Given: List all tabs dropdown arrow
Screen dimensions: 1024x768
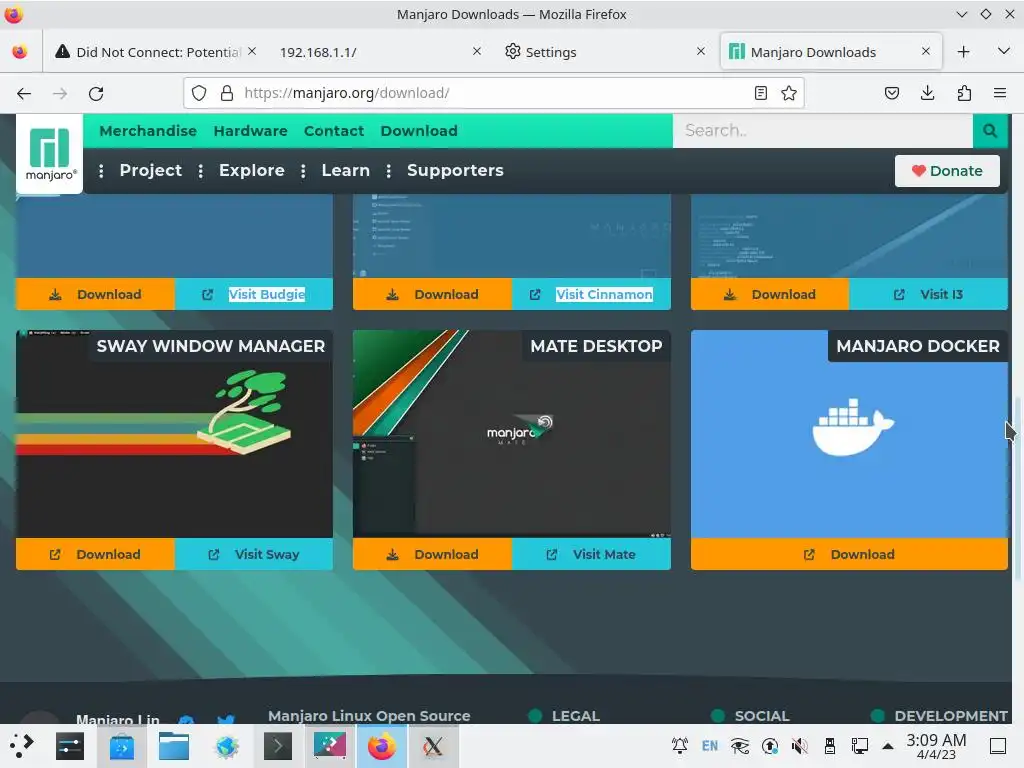Looking at the screenshot, I should 1004,51.
